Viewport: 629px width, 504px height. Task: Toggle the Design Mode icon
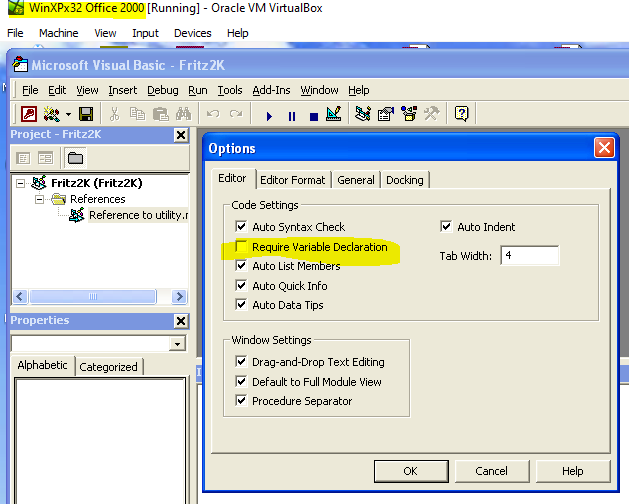pyautogui.click(x=334, y=114)
